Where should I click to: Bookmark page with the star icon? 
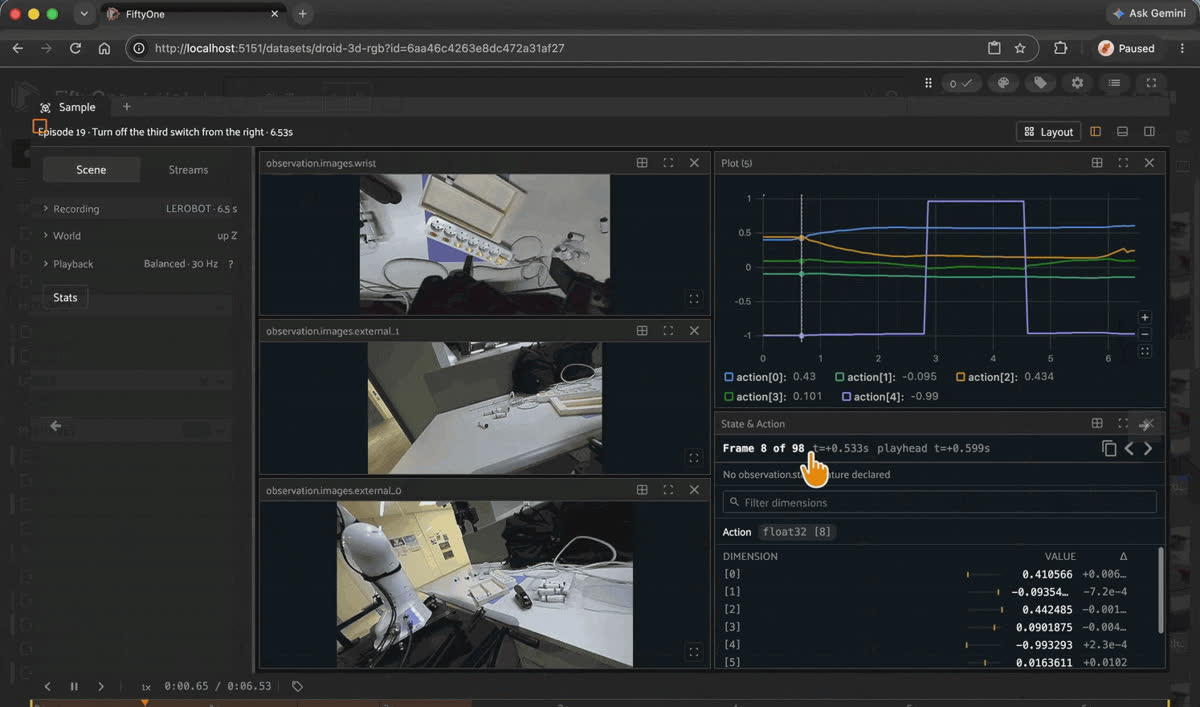coord(1020,48)
